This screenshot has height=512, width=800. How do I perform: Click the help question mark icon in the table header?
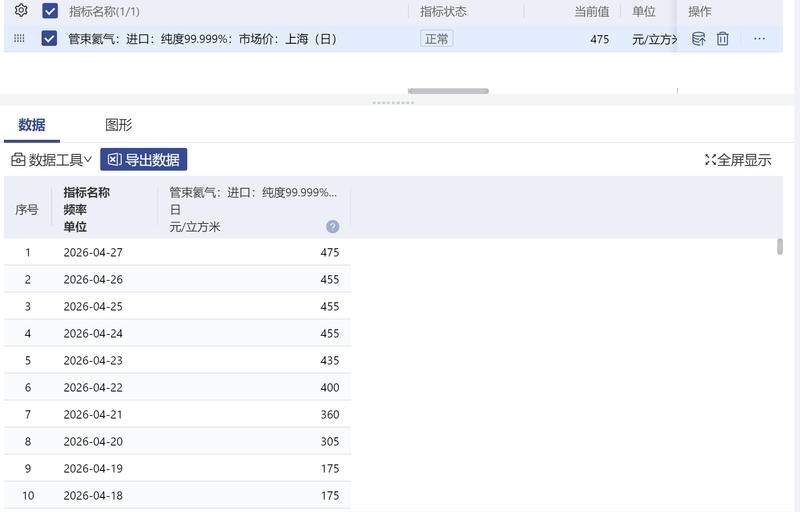[333, 227]
